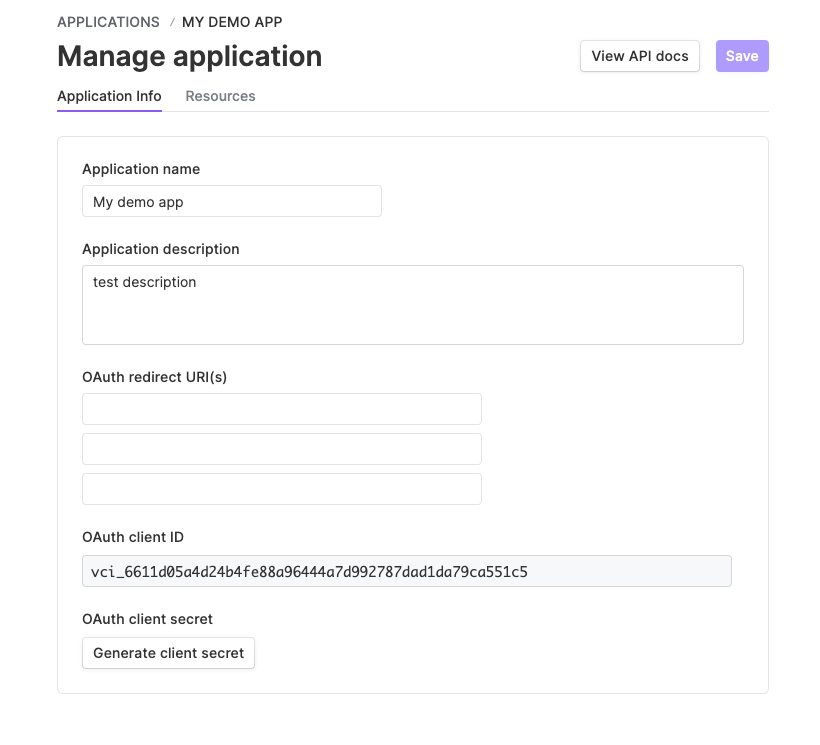
Task: Save the application changes
Action: click(x=742, y=56)
